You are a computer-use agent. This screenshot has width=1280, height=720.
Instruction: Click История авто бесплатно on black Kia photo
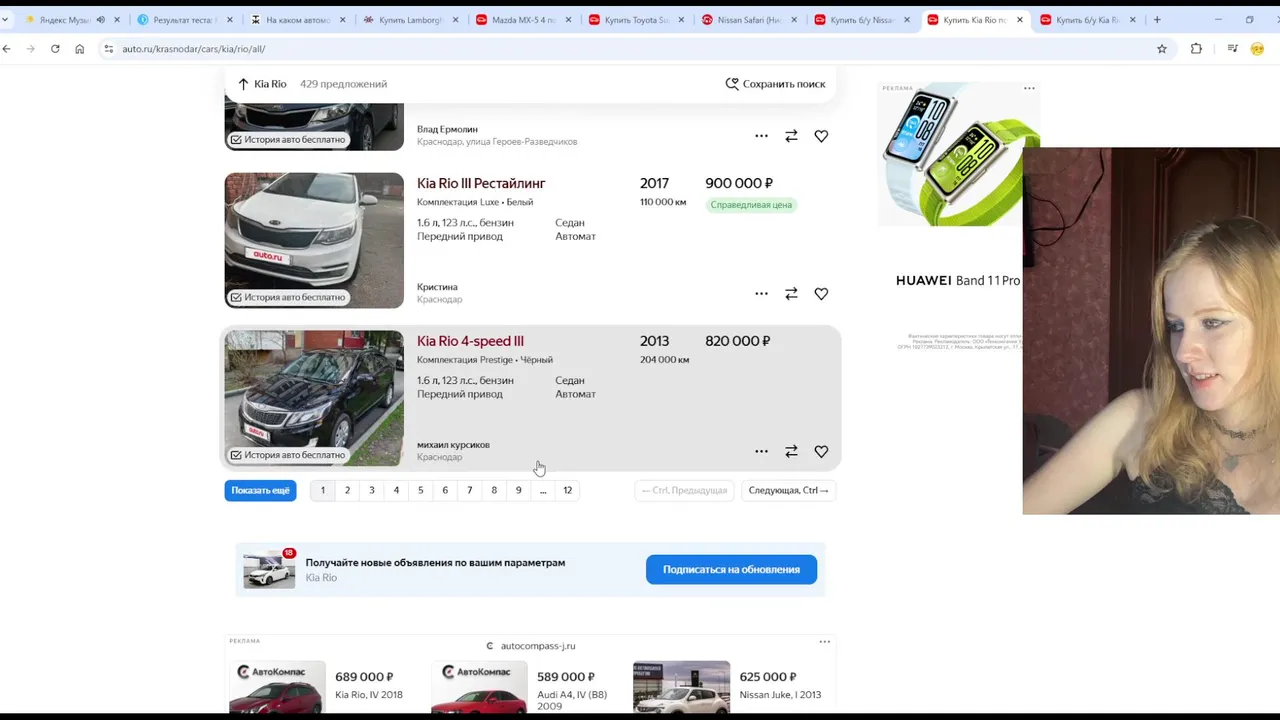click(x=288, y=455)
